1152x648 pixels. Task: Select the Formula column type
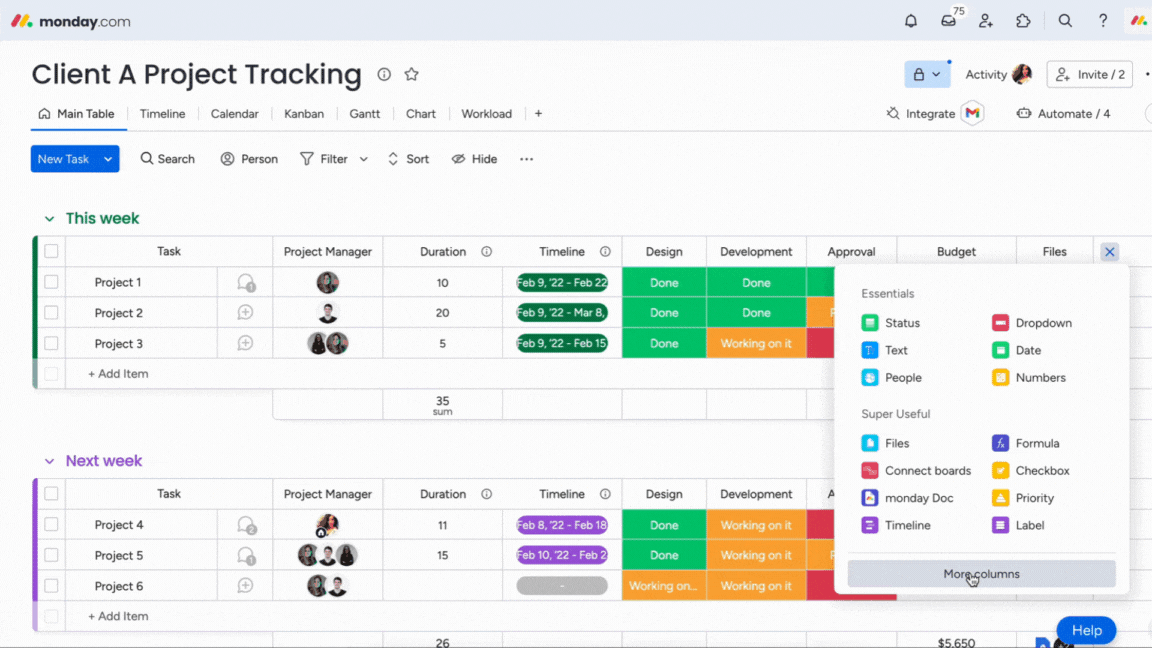tap(1036, 443)
